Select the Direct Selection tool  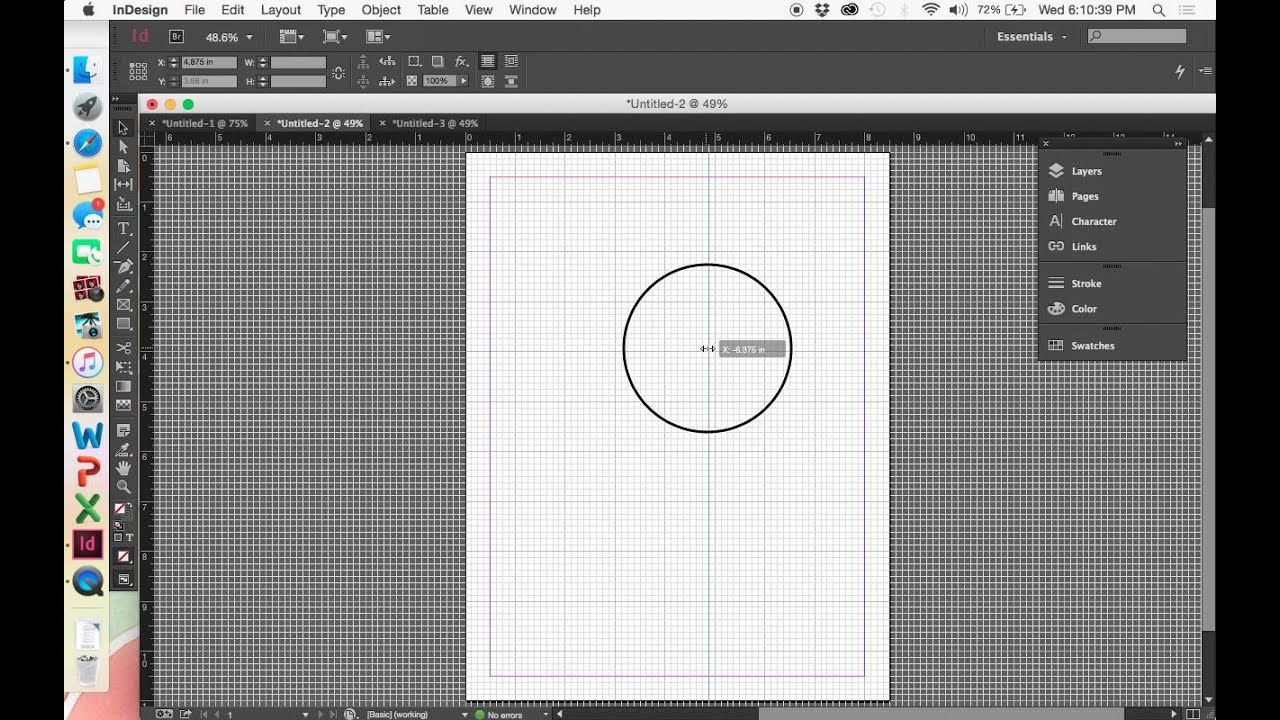(x=124, y=147)
